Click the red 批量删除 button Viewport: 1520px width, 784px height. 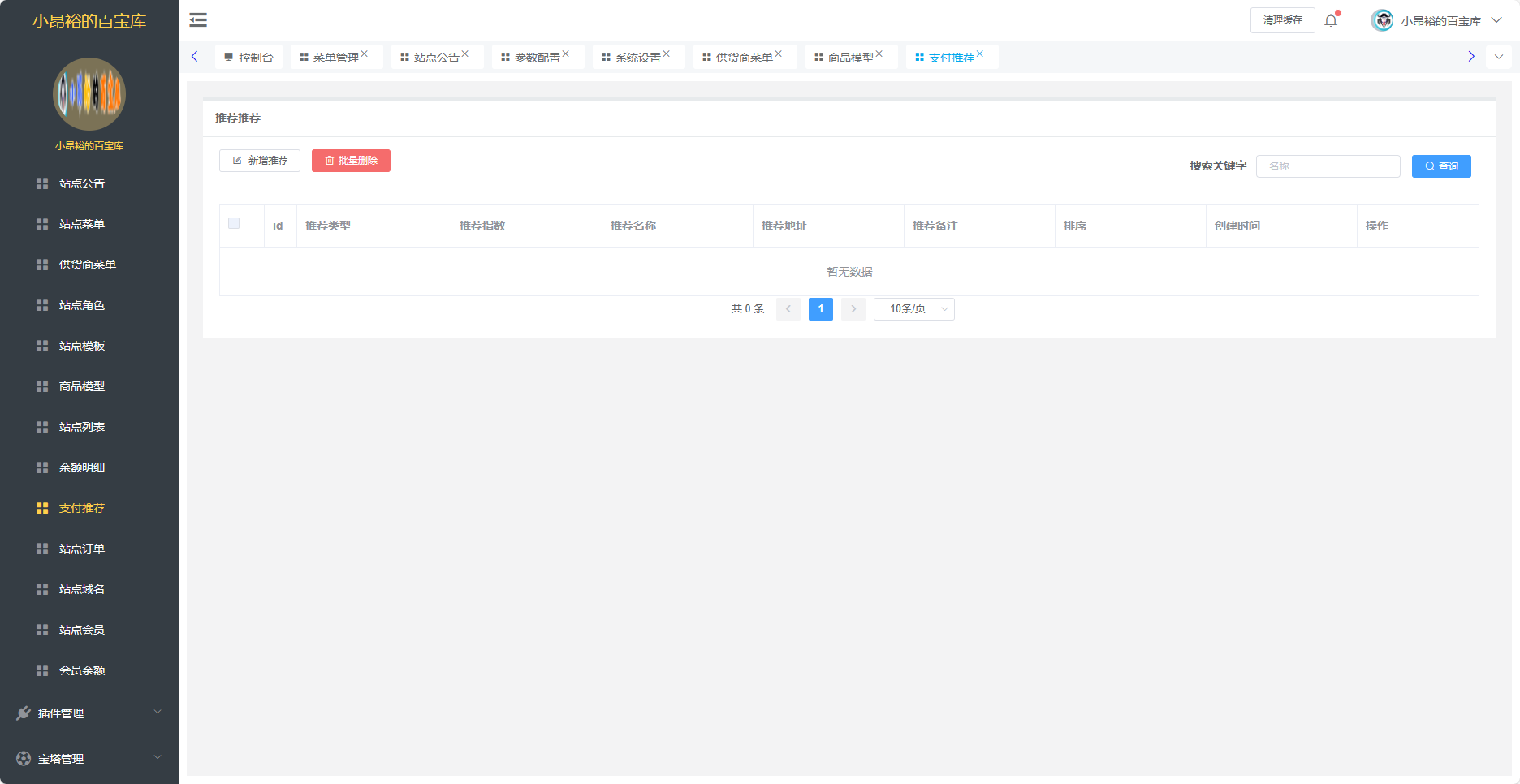[x=351, y=161]
